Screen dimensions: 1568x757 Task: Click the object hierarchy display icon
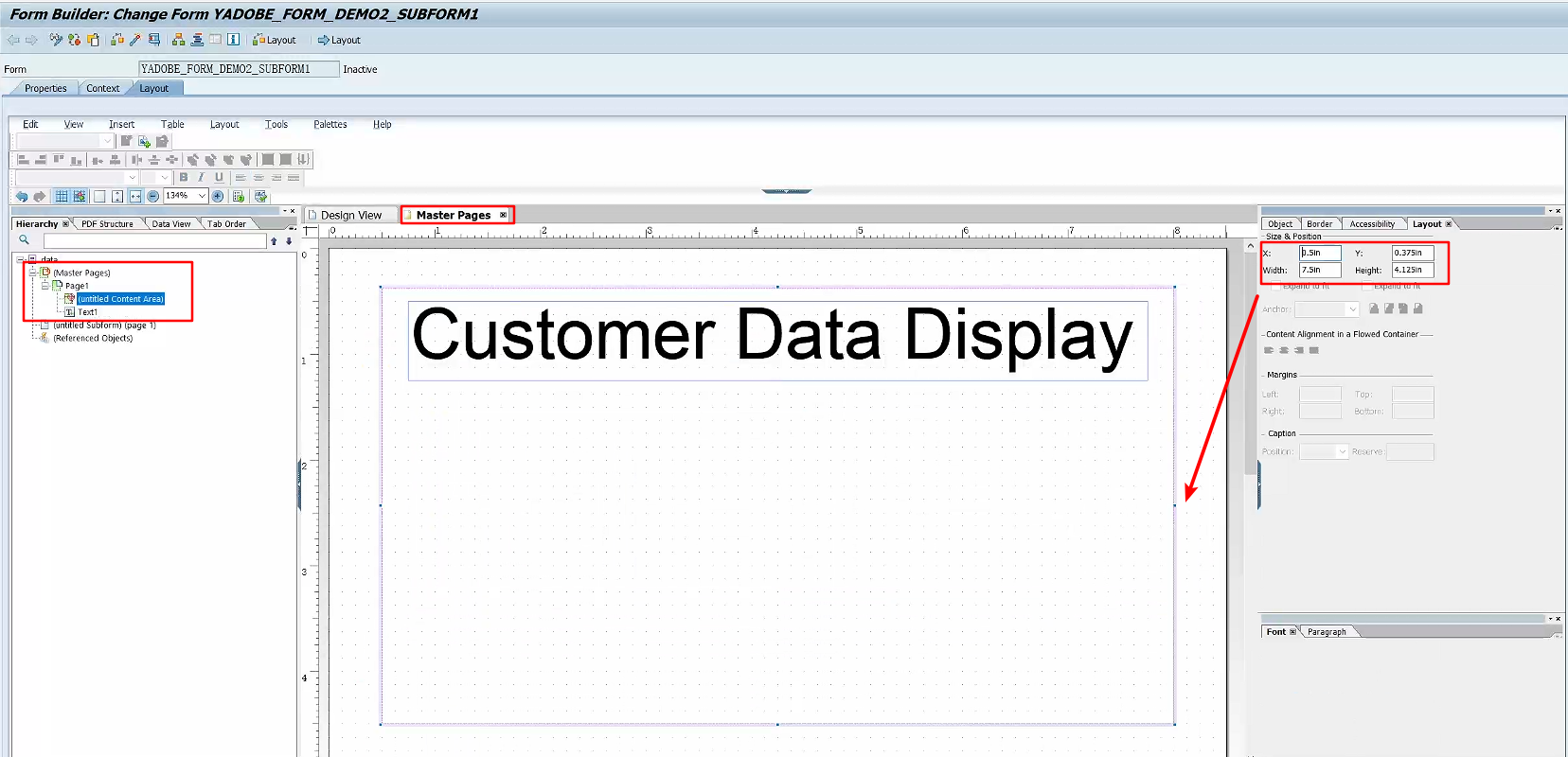pyautogui.click(x=178, y=40)
